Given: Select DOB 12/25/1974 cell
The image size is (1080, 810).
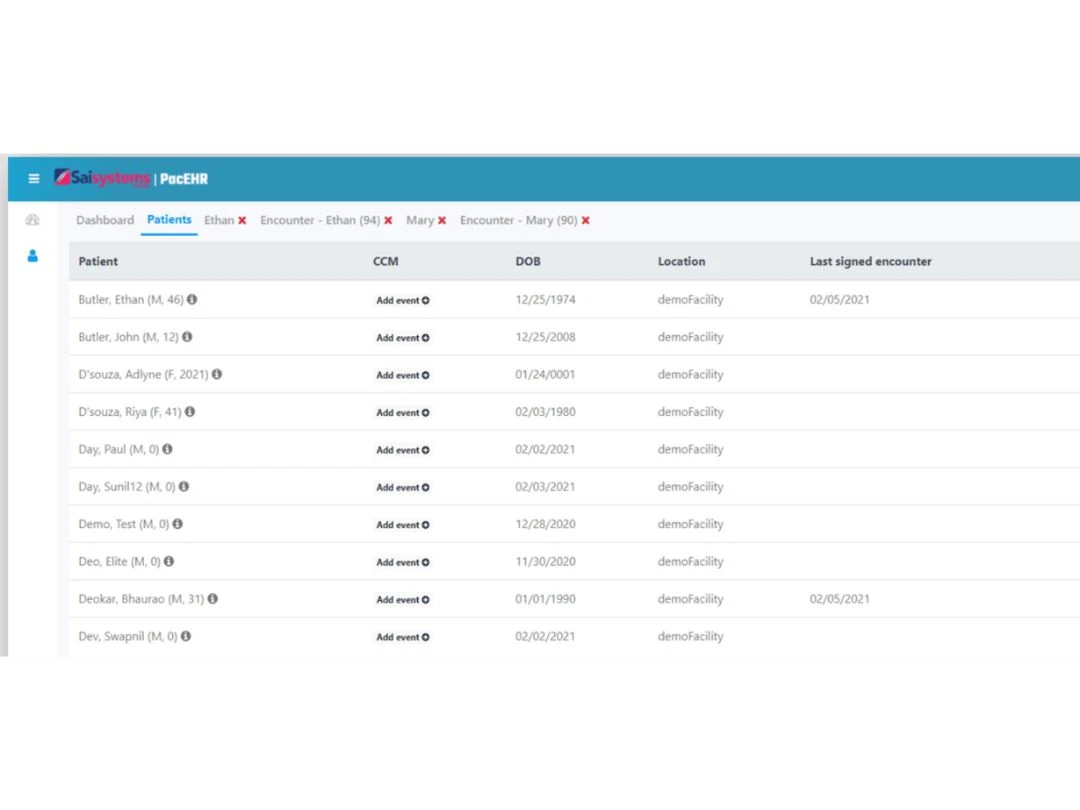Looking at the screenshot, I should tap(545, 300).
